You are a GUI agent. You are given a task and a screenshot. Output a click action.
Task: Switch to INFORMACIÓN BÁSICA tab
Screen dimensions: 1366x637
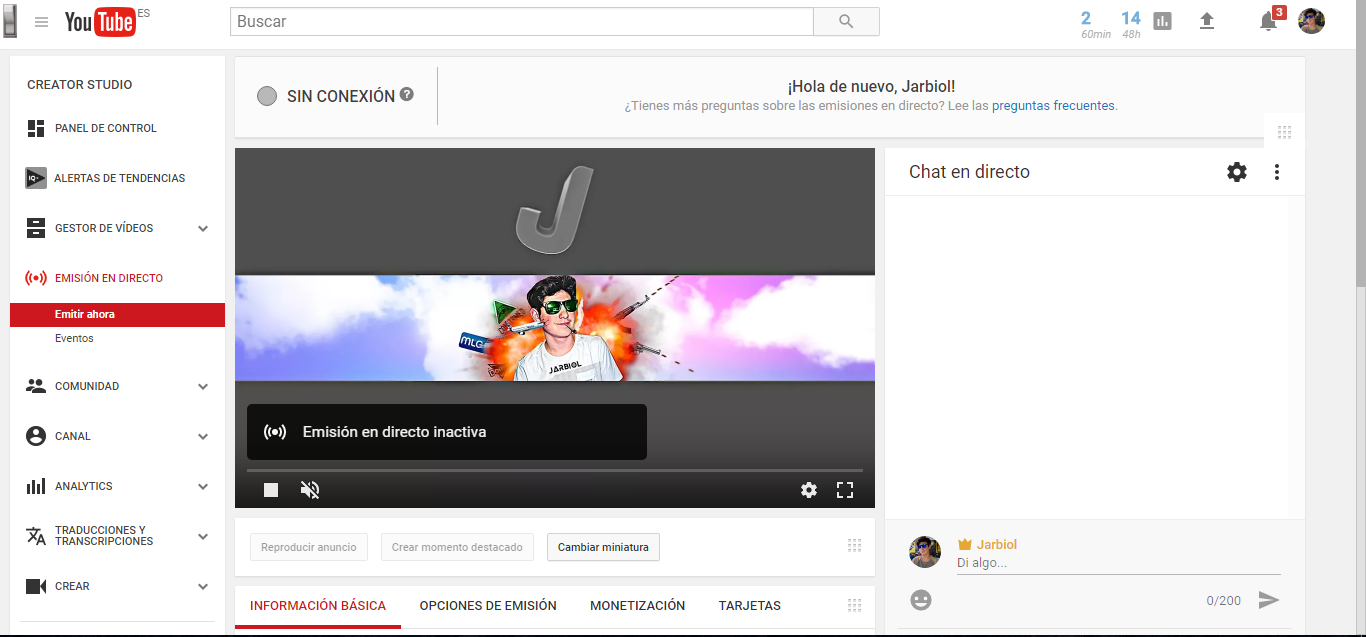click(318, 606)
